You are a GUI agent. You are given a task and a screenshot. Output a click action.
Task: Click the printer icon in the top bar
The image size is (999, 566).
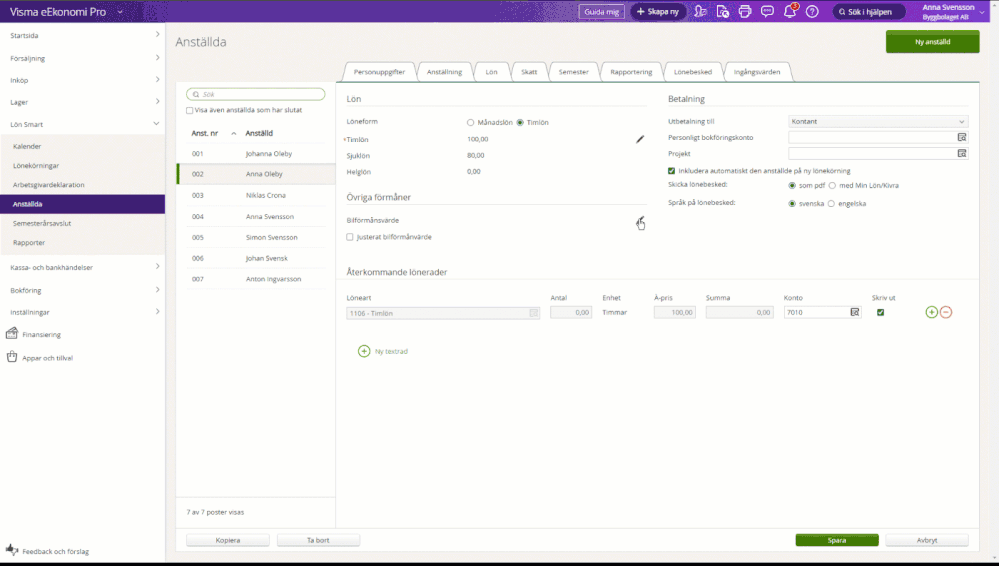[x=744, y=12]
